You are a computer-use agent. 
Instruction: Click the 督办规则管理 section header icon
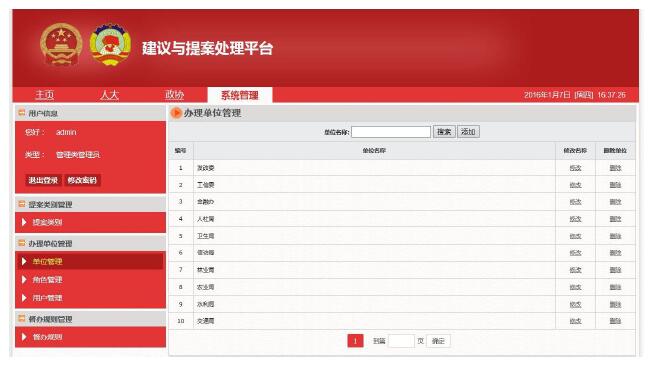click(22, 318)
